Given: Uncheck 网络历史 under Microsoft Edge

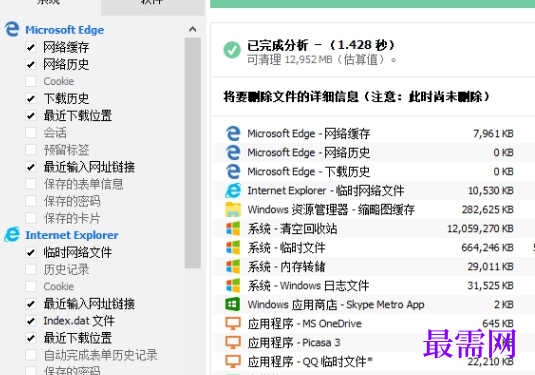Looking at the screenshot, I should pos(31,64).
